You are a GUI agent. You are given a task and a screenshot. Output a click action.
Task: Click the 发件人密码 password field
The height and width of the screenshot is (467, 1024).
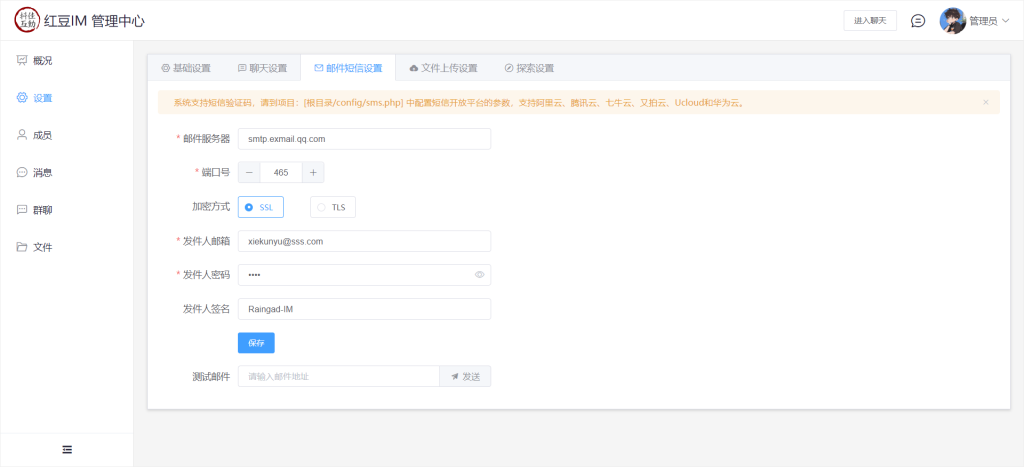point(364,275)
